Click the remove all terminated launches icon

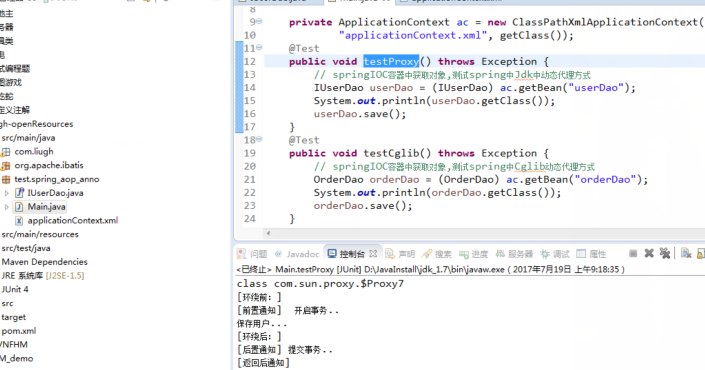point(665,254)
